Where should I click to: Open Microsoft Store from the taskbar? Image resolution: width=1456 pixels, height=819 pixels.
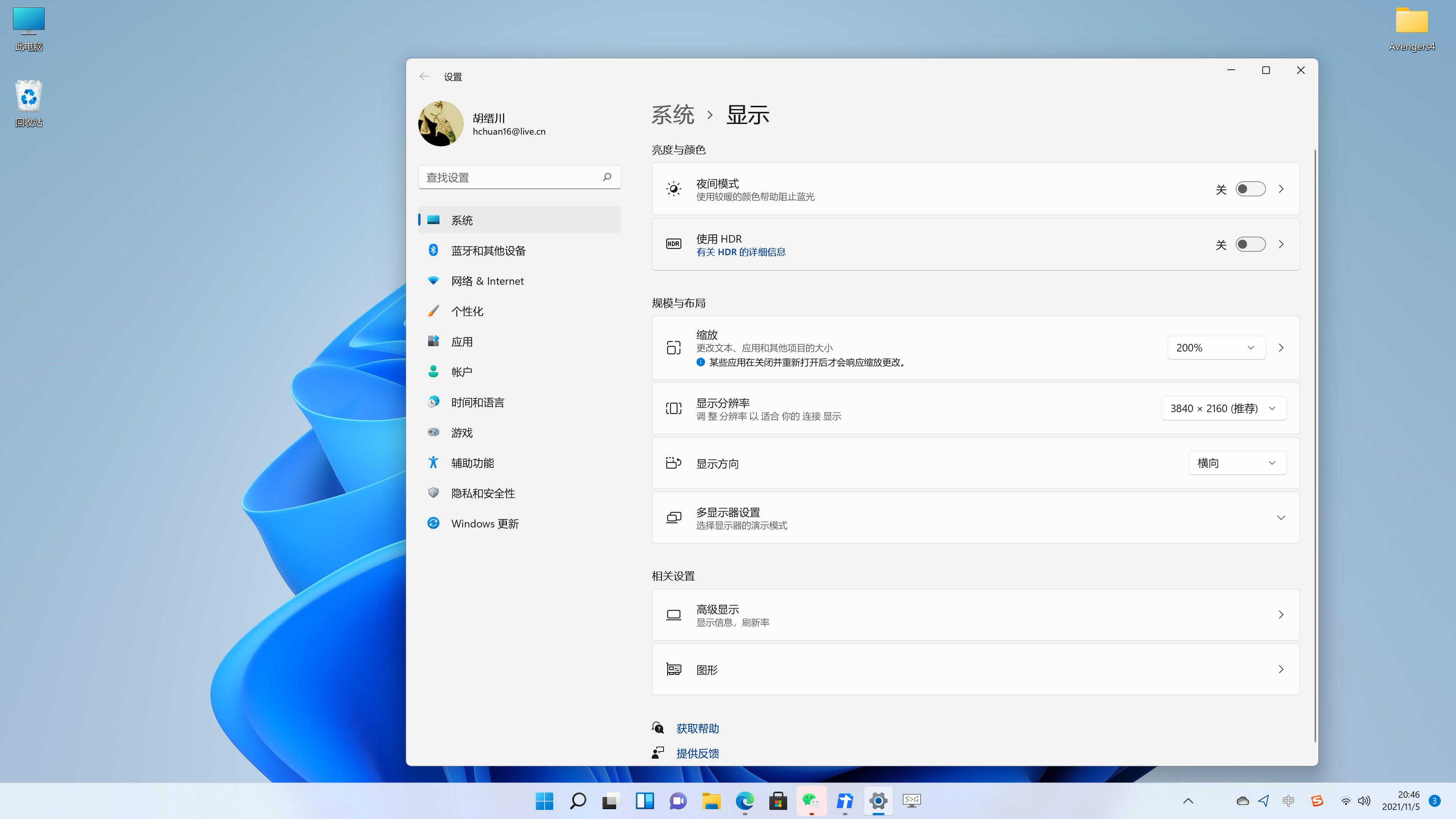[778, 800]
